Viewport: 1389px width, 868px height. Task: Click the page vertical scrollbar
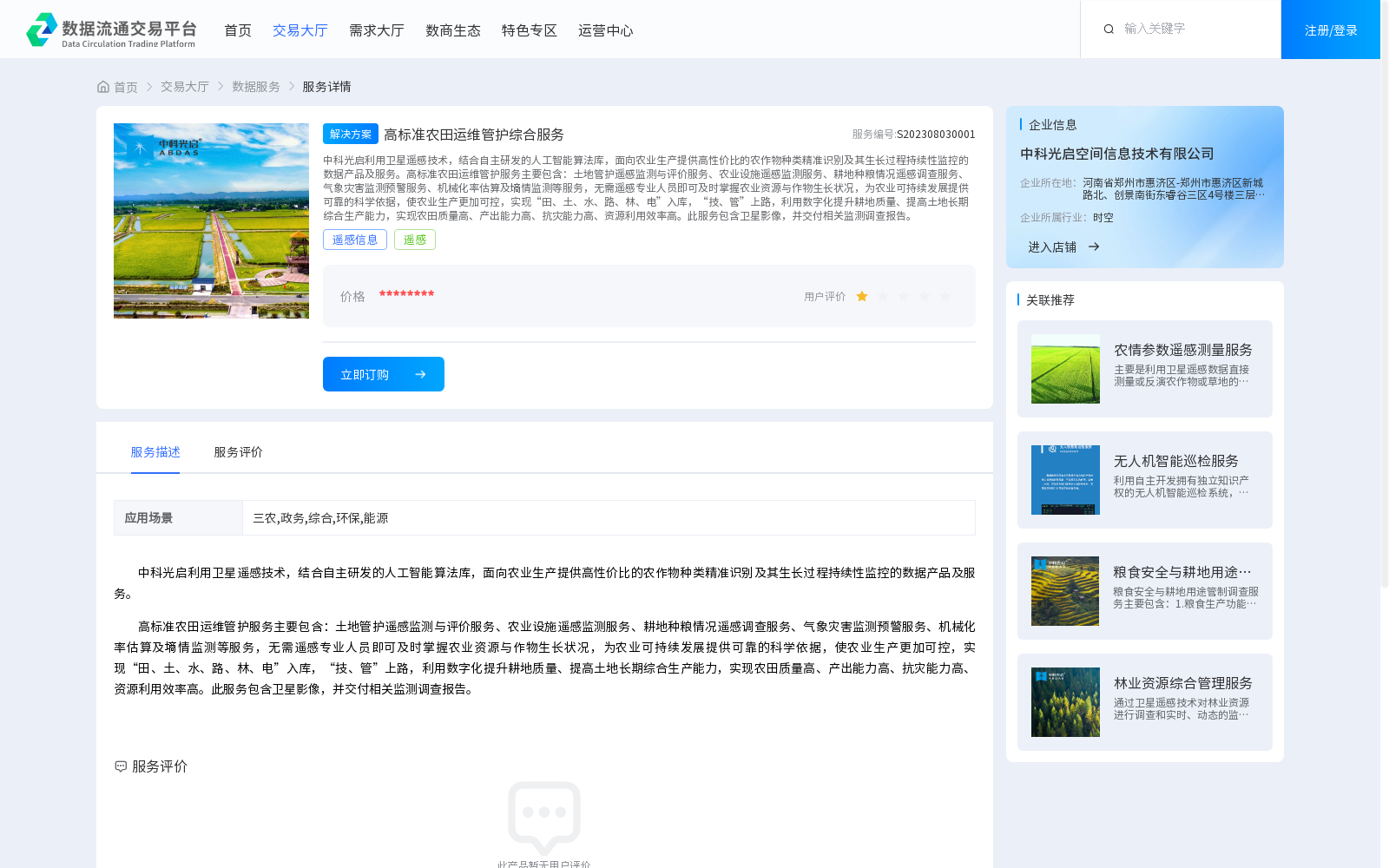1385,295
